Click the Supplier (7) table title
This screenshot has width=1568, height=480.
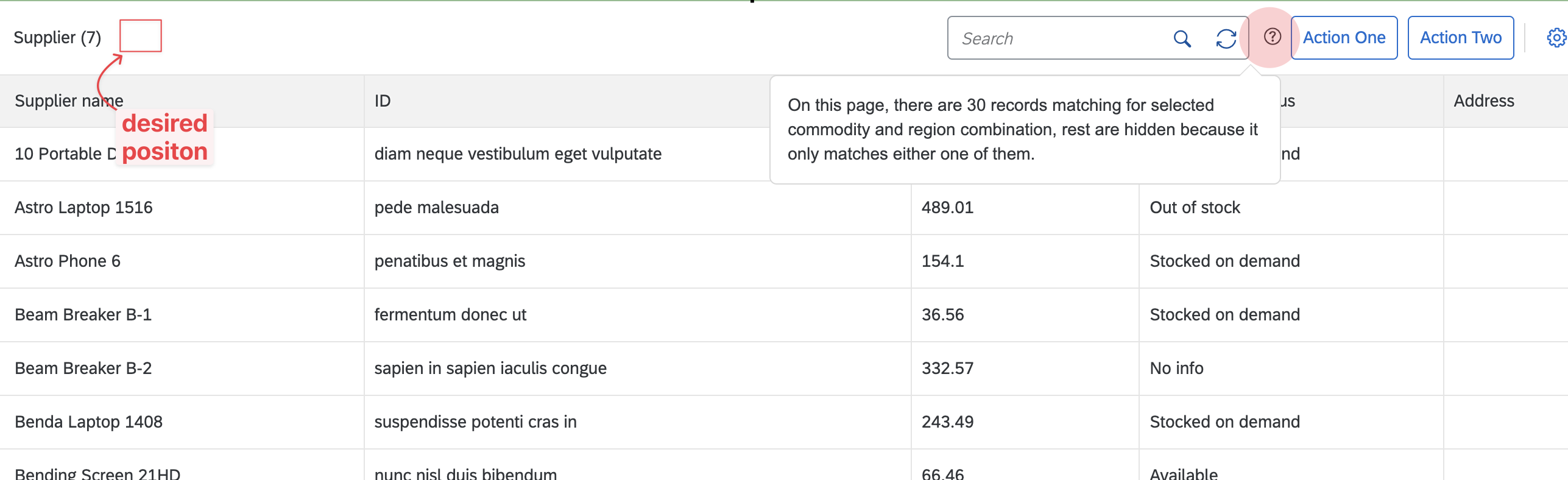[57, 37]
